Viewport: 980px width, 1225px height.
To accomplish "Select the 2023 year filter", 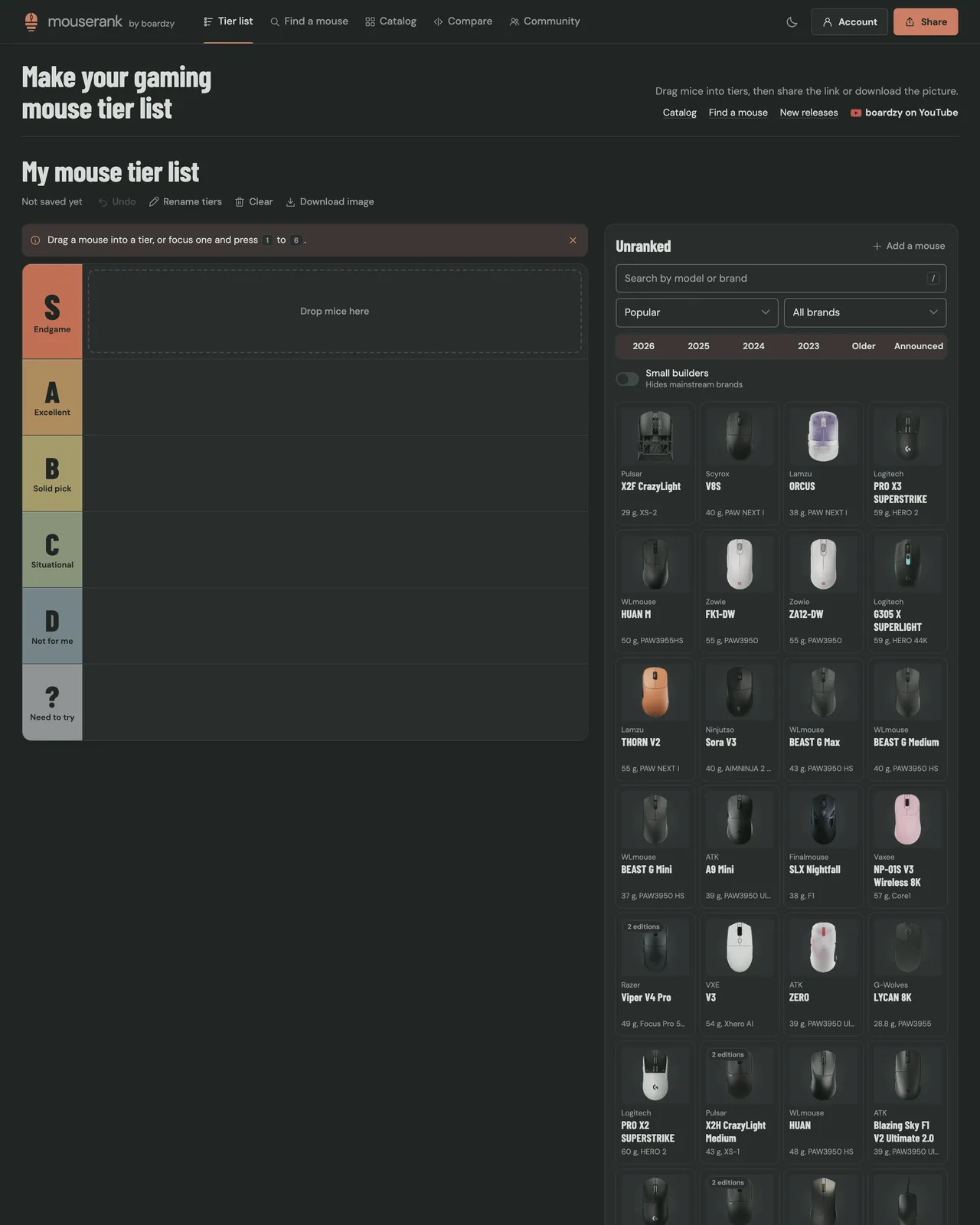I will [808, 346].
